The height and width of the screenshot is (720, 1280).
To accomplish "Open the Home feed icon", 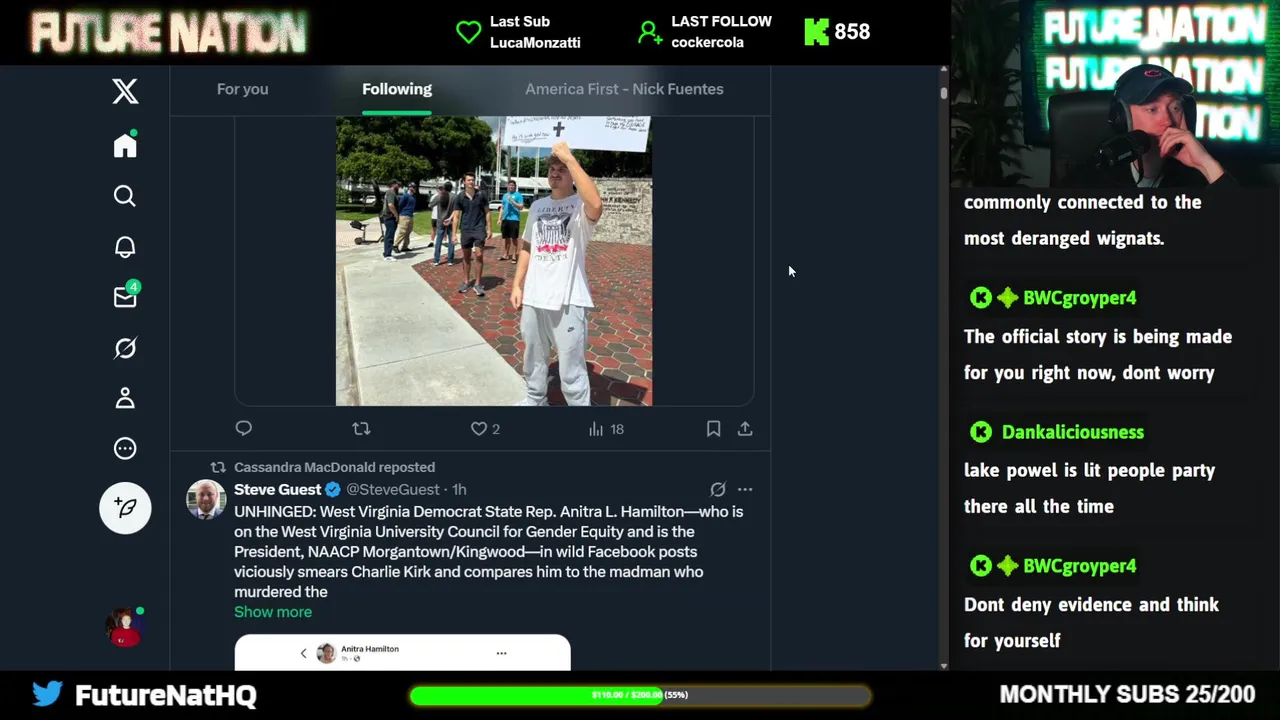I will pos(125,145).
